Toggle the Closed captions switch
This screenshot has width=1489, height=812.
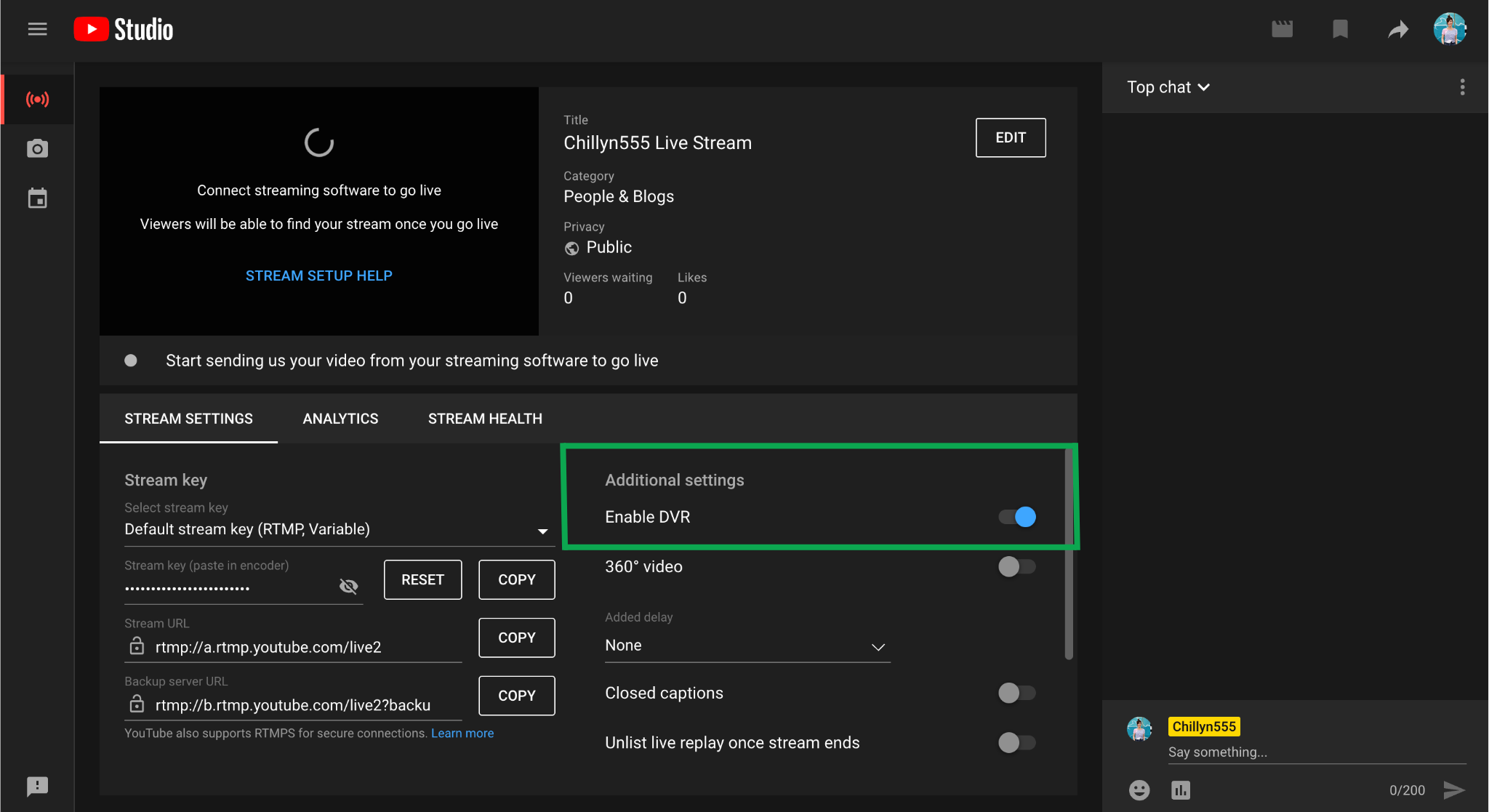[1016, 693]
